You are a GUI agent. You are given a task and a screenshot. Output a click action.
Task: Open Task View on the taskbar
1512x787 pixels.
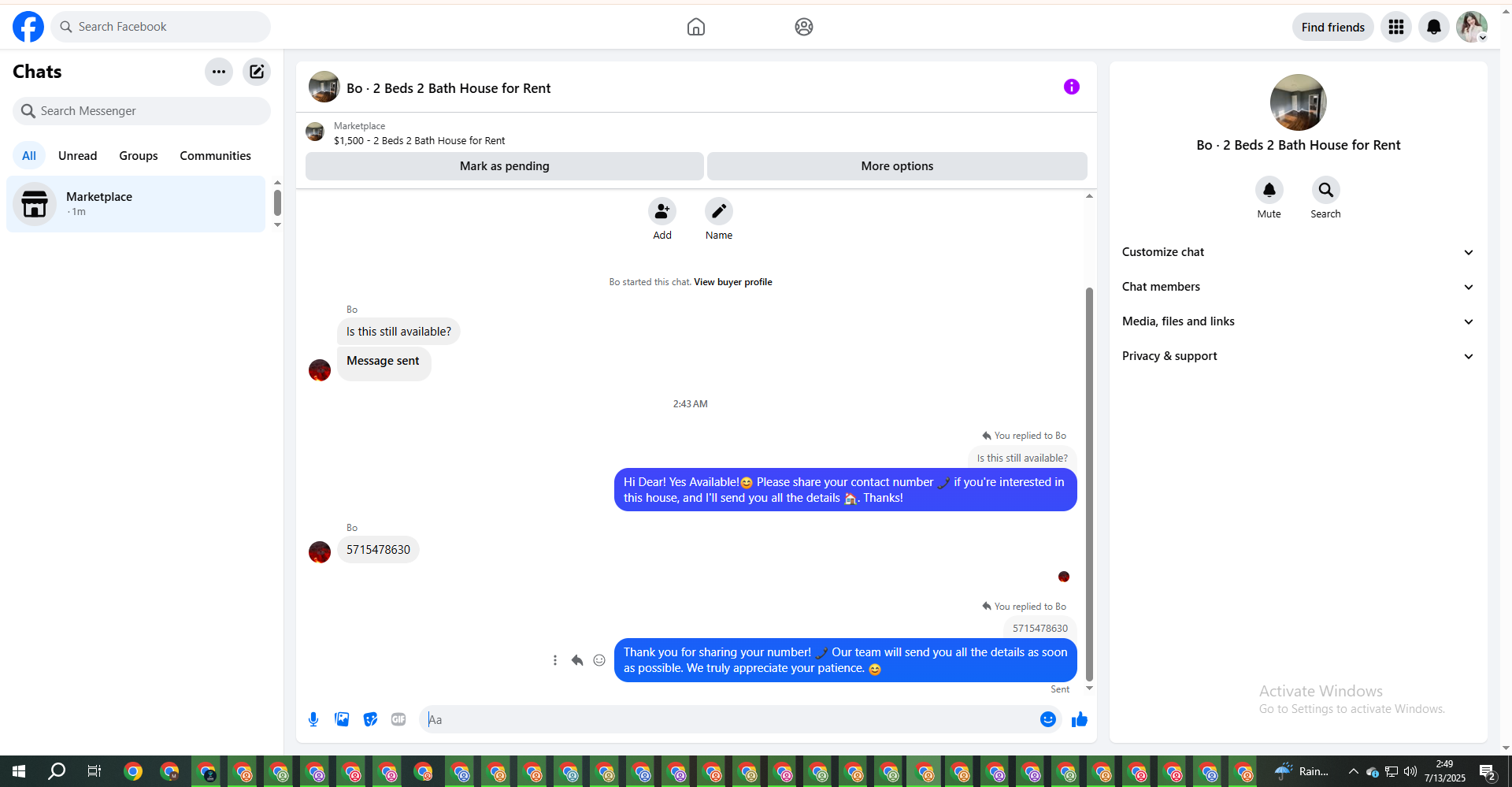[94, 771]
